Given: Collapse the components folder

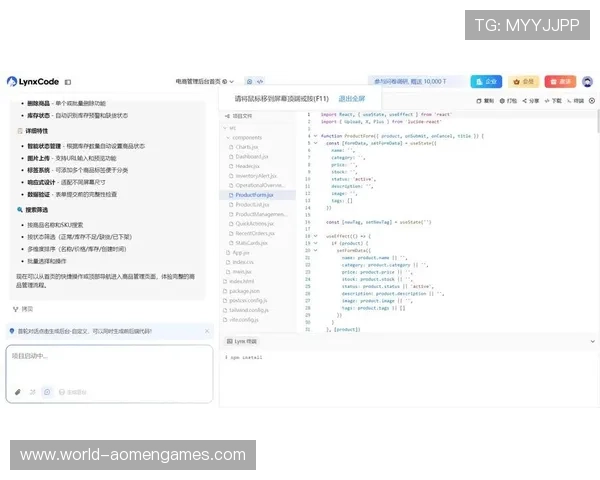Looking at the screenshot, I should [x=228, y=137].
